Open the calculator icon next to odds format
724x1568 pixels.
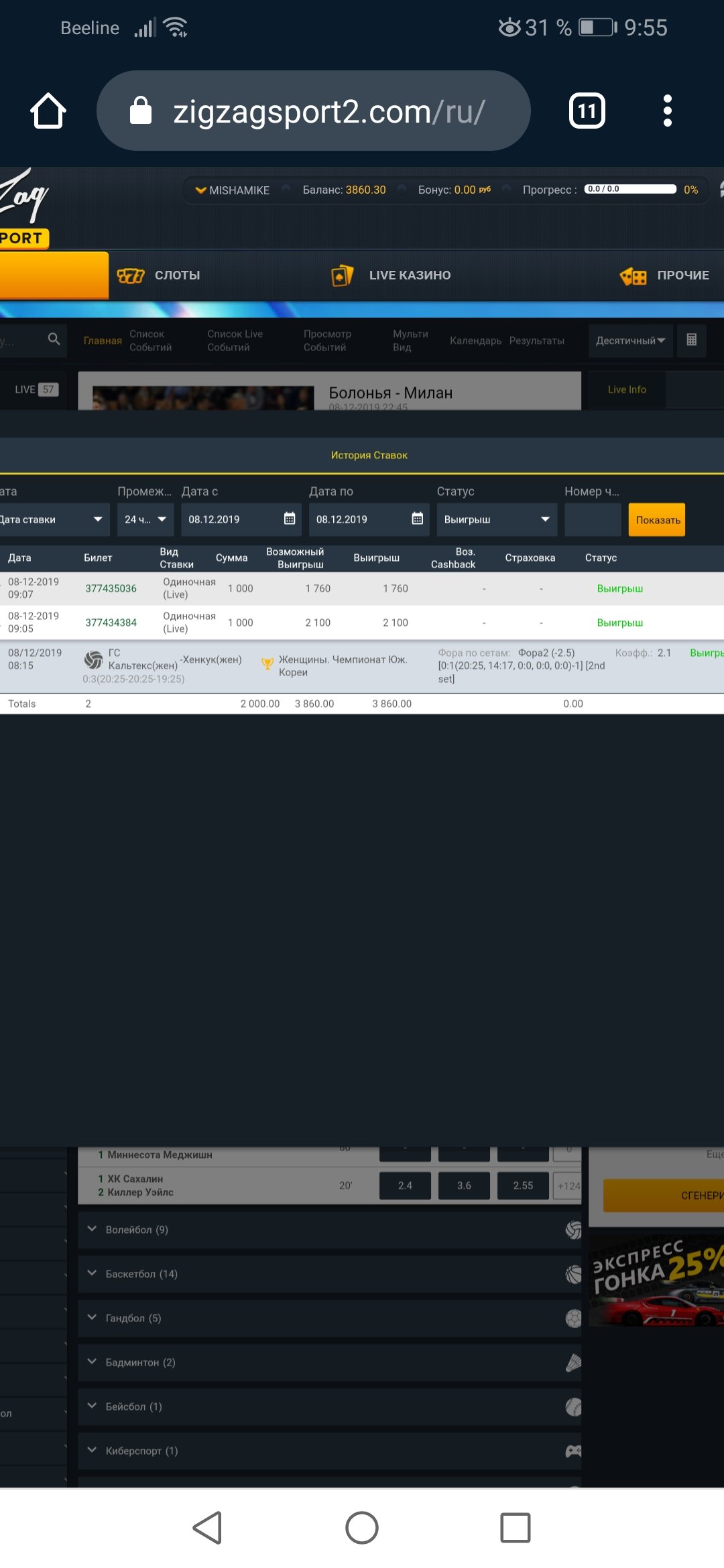click(x=691, y=340)
